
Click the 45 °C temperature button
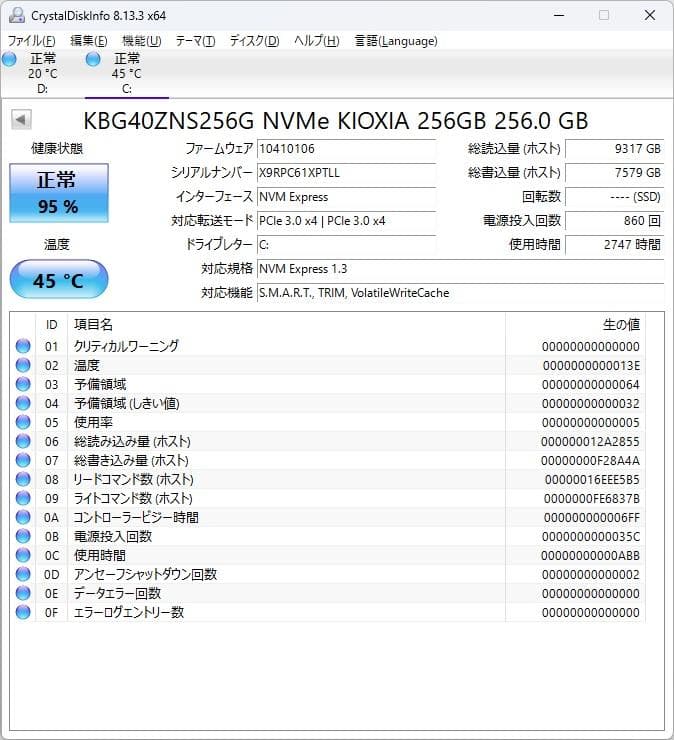tap(59, 279)
